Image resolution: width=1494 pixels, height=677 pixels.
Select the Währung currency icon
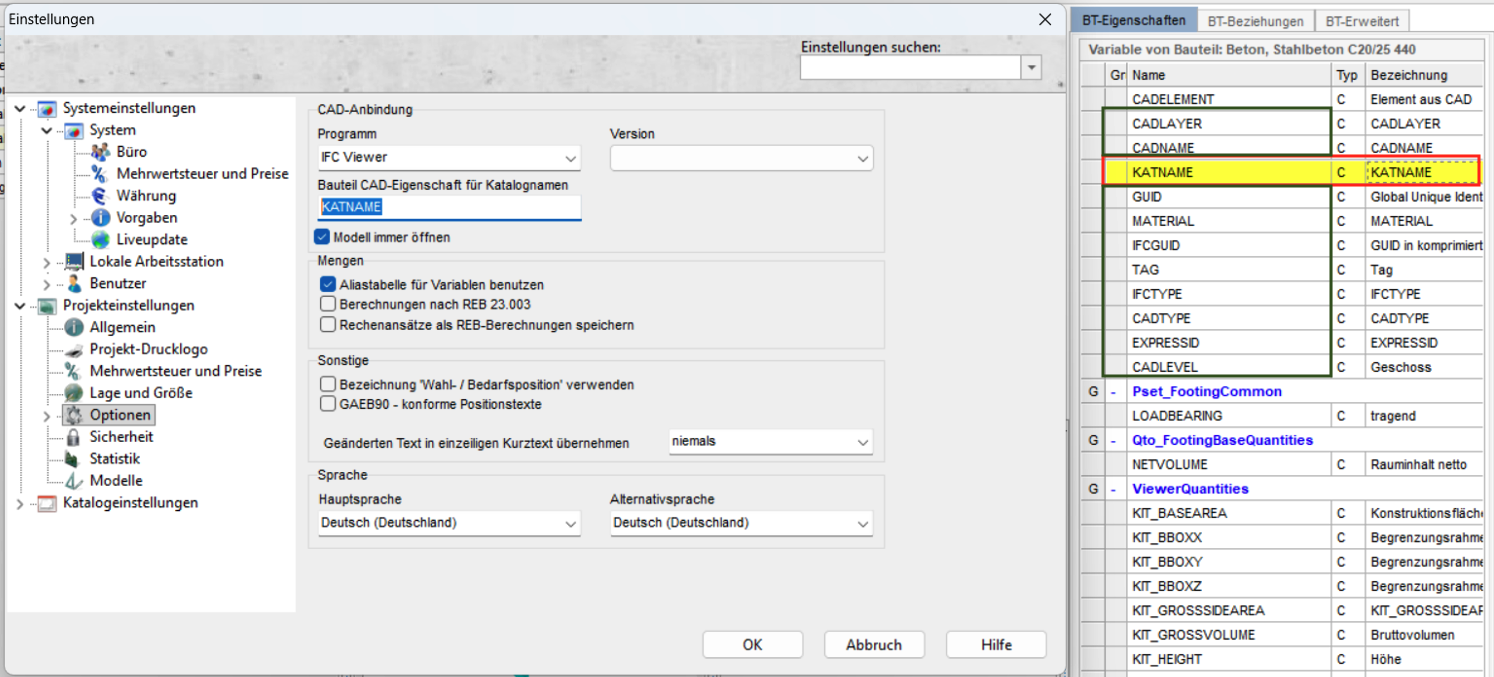coord(100,196)
